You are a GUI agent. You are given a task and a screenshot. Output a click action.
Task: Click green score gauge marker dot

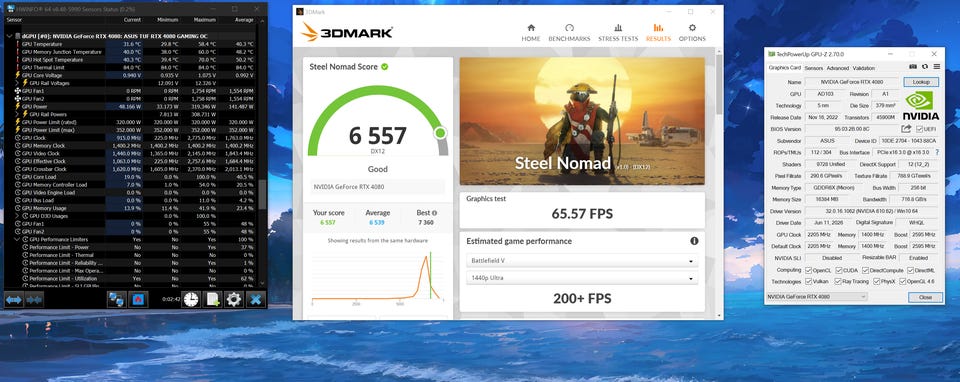pyautogui.click(x=440, y=133)
